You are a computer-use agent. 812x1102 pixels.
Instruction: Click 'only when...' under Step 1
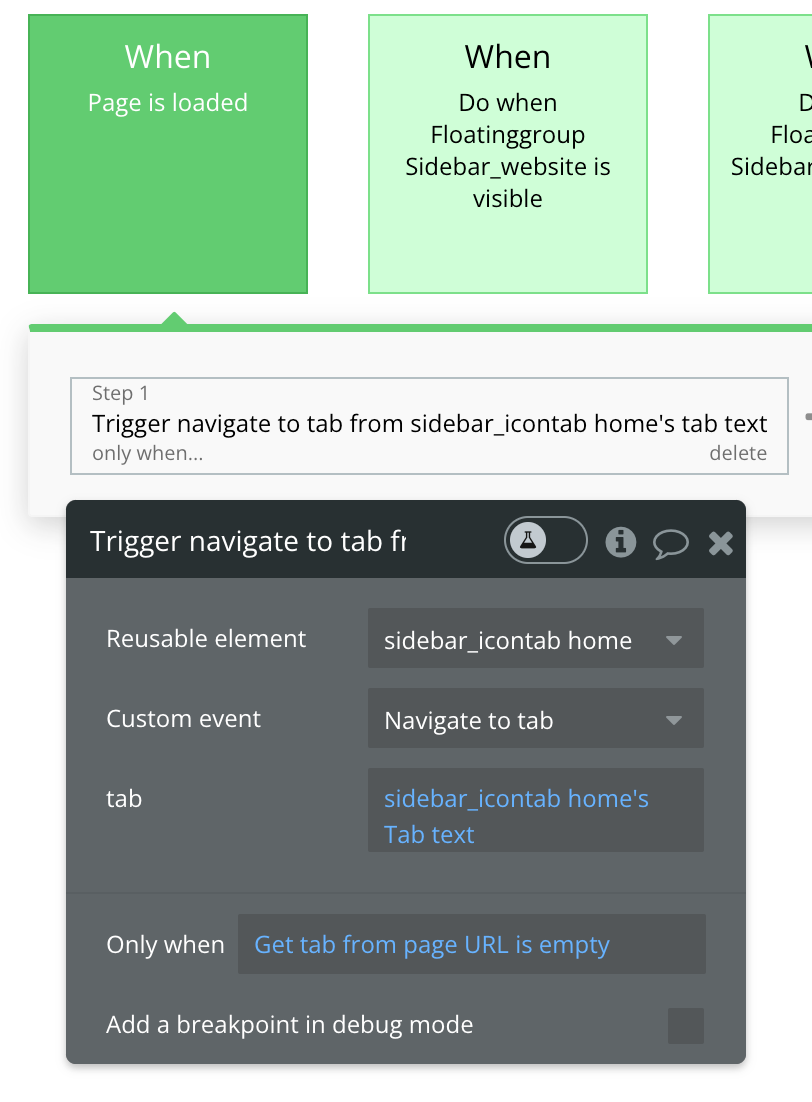click(x=147, y=453)
